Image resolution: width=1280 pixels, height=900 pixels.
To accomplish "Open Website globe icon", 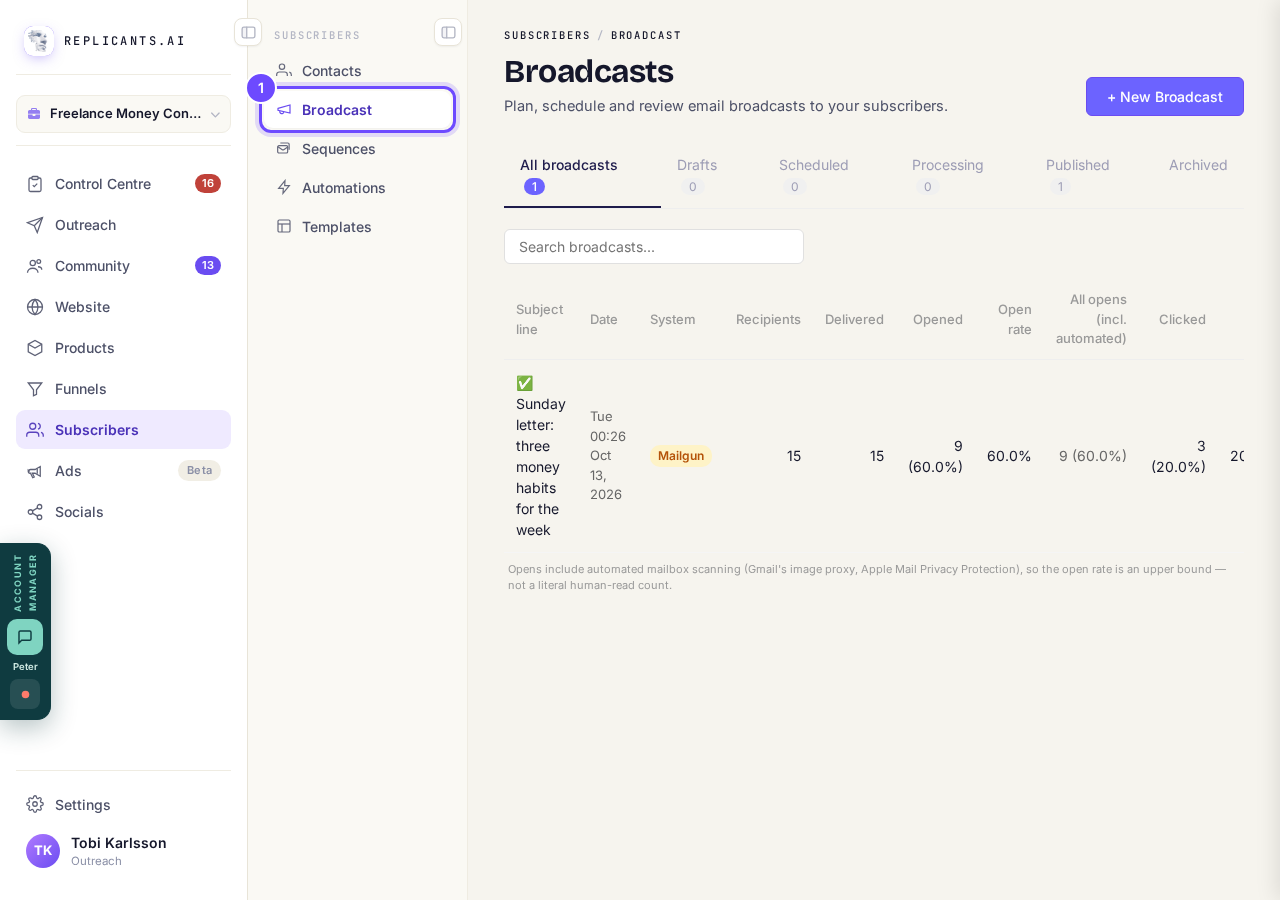I will 35,307.
